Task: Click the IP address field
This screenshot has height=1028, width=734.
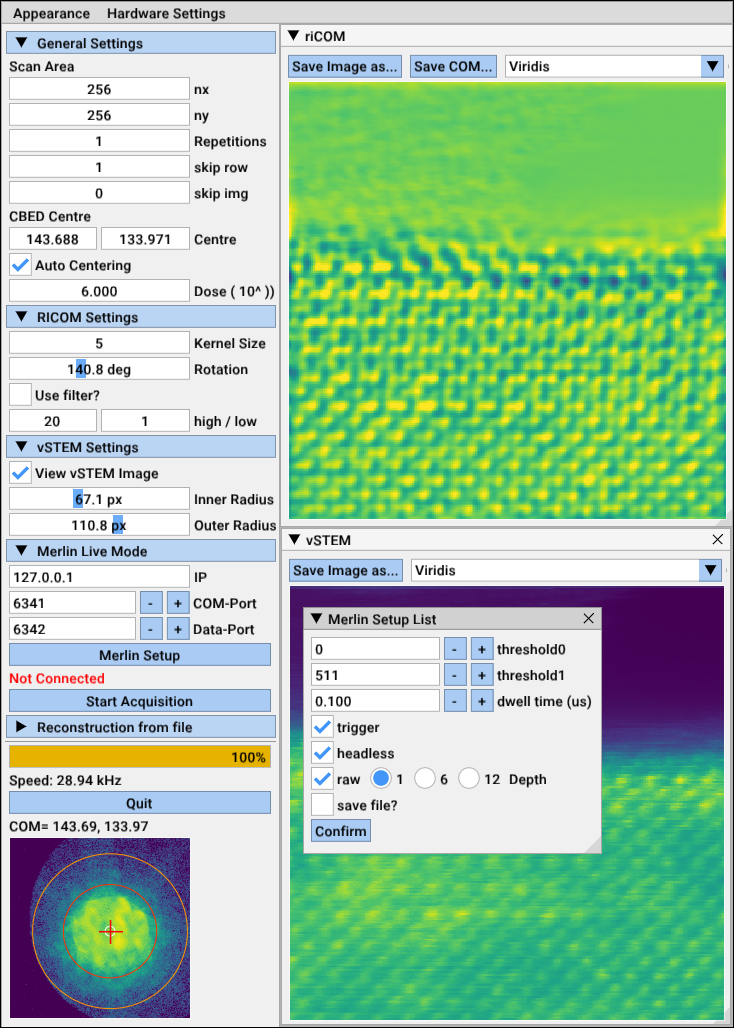Action: 99,577
